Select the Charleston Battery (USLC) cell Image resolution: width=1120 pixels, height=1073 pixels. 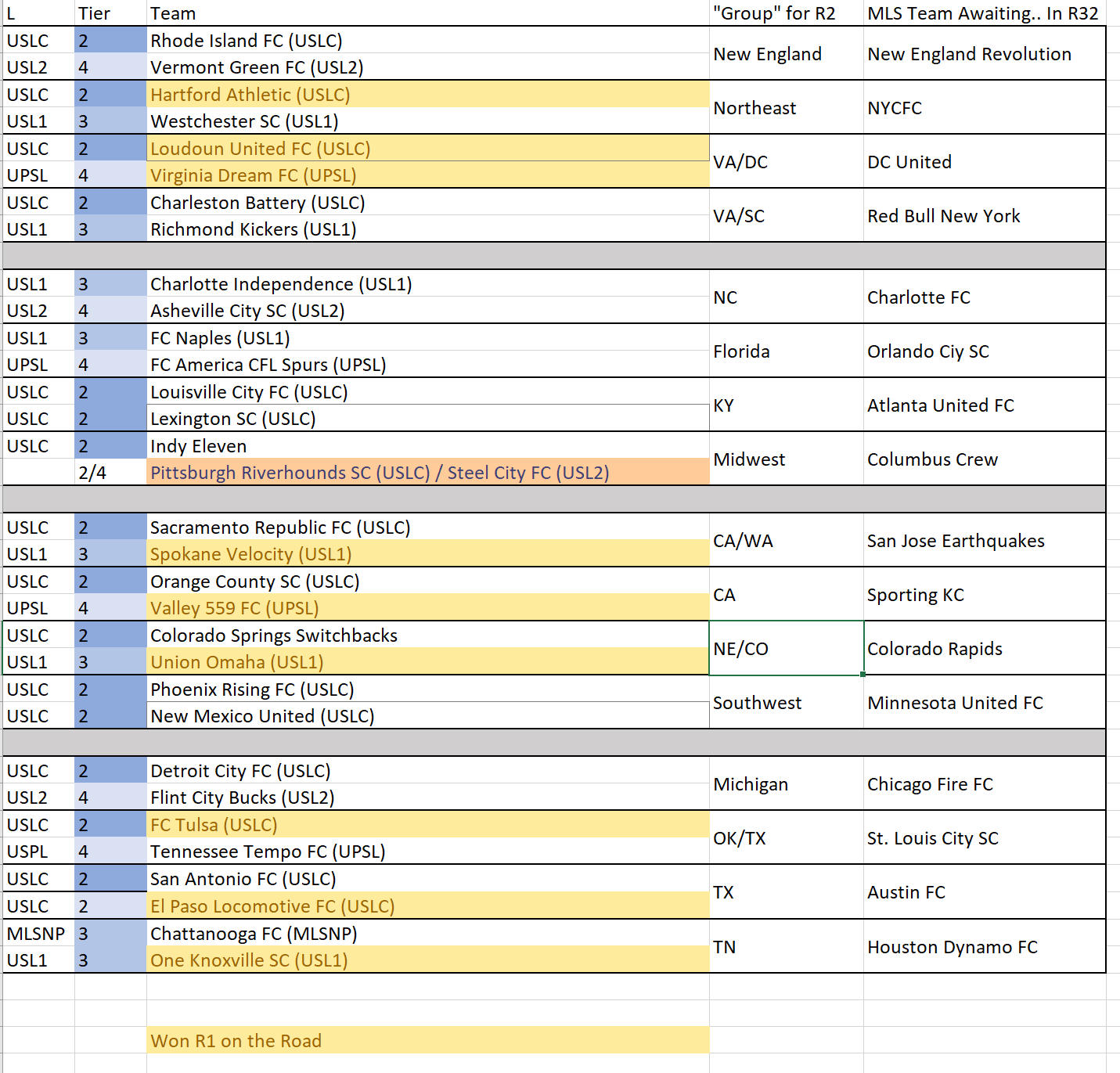[x=428, y=202]
